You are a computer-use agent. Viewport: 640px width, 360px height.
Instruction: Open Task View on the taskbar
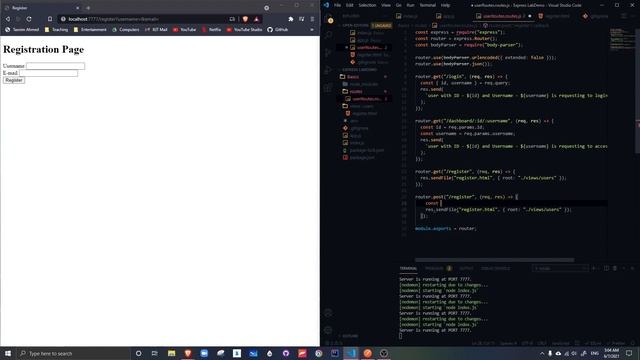[x=155, y=353]
